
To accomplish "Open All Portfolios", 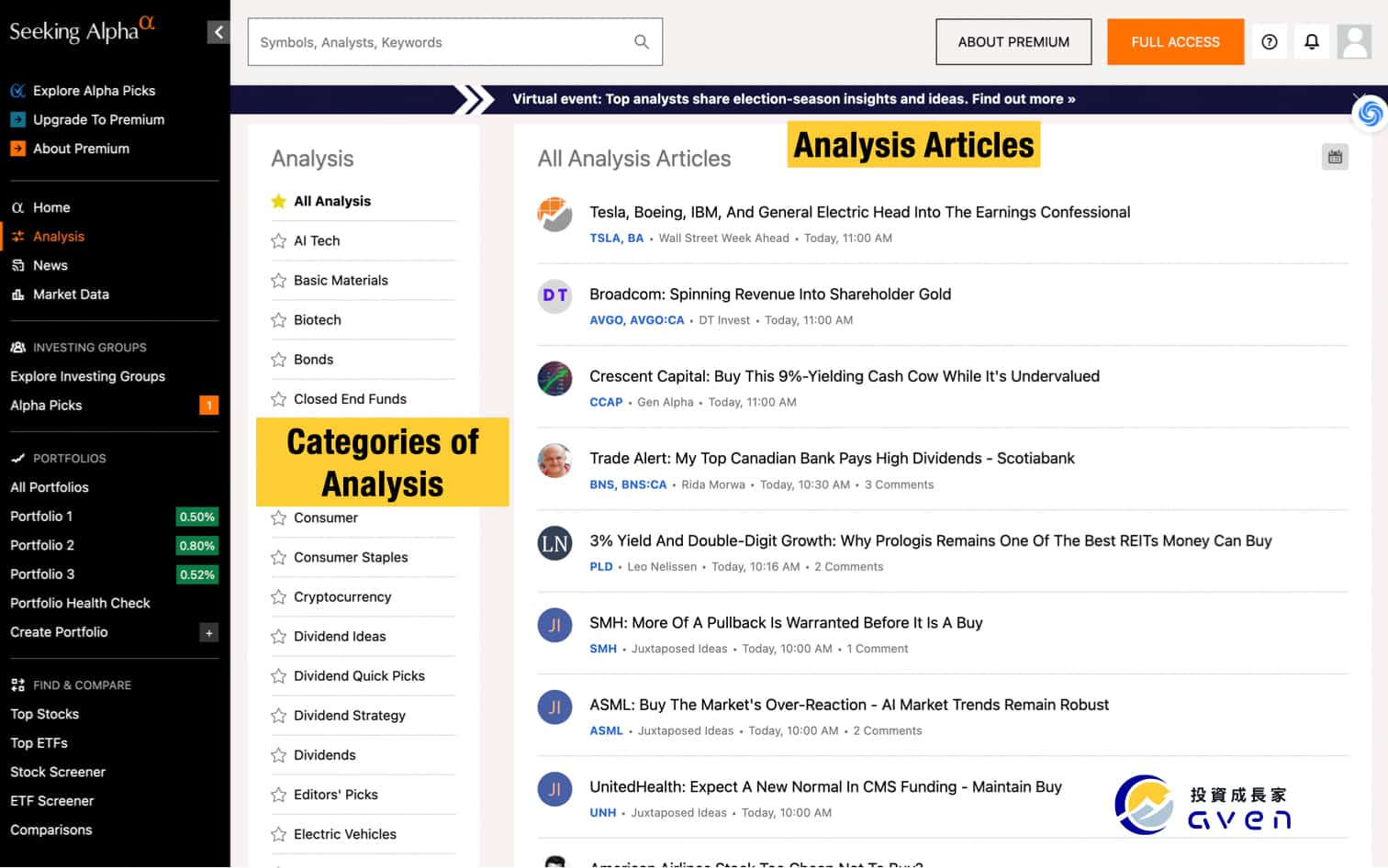I will pos(50,487).
